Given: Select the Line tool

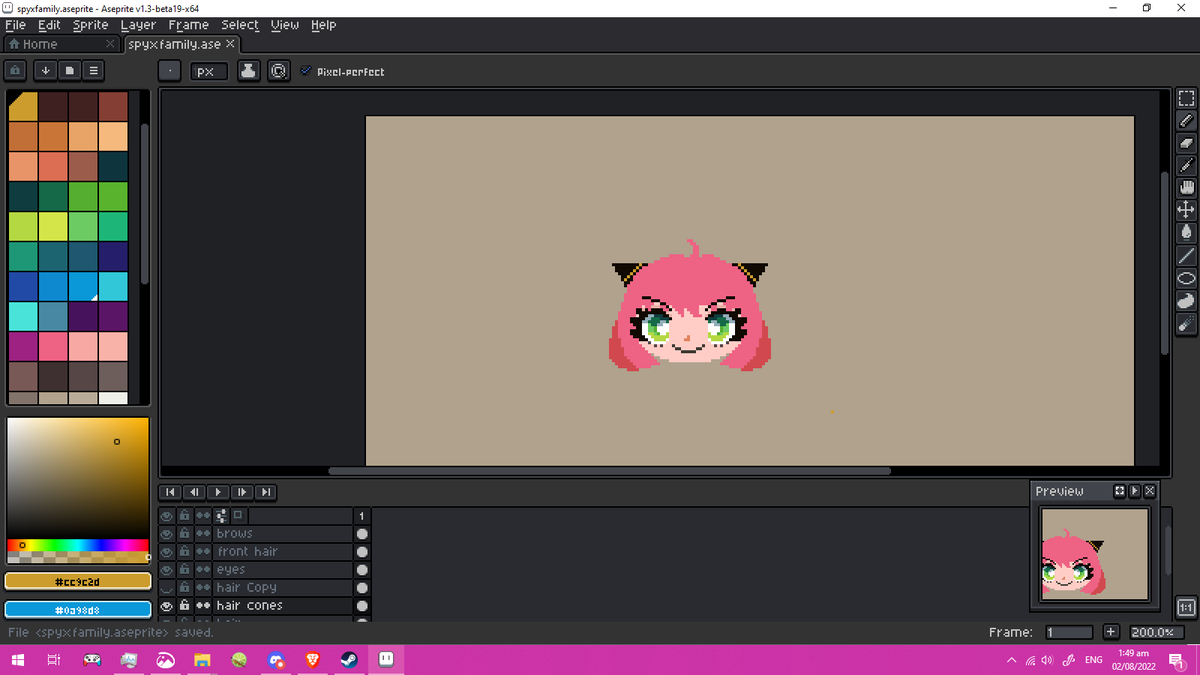Looking at the screenshot, I should [x=1186, y=256].
